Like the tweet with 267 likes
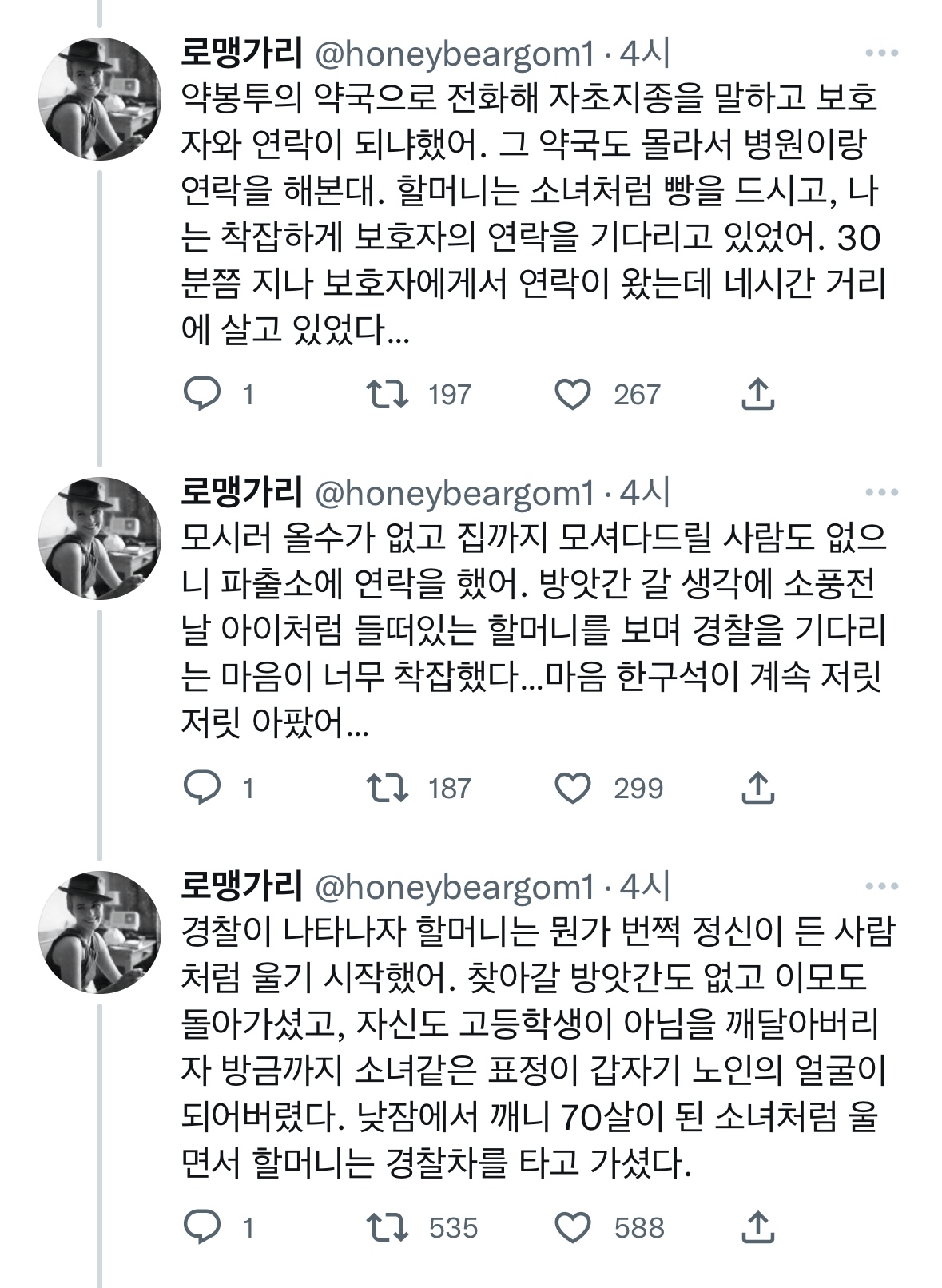Viewport: 942px width, 1288px height. pos(573,394)
